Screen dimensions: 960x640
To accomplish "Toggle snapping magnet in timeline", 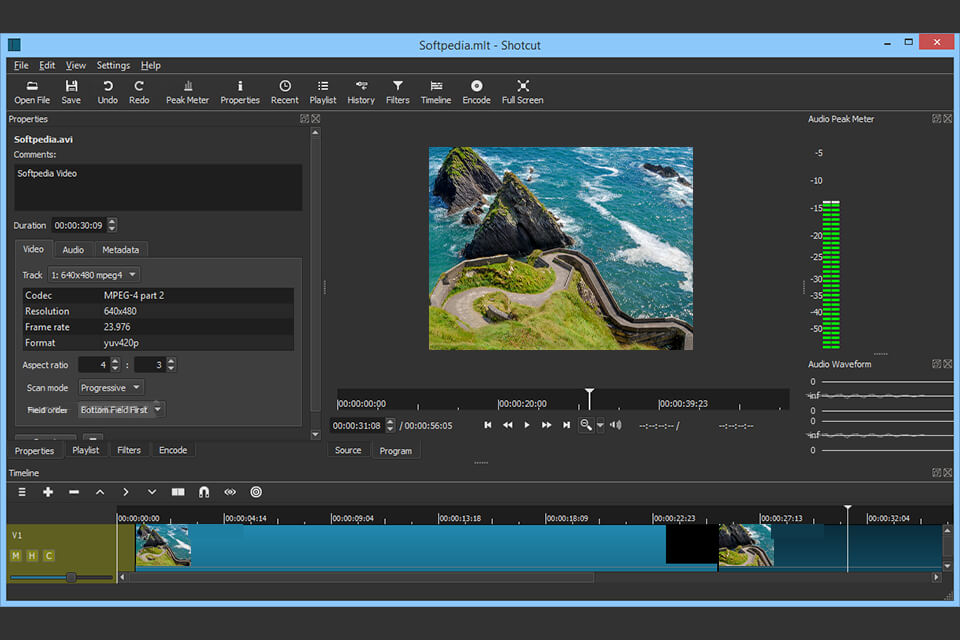I will 204,492.
